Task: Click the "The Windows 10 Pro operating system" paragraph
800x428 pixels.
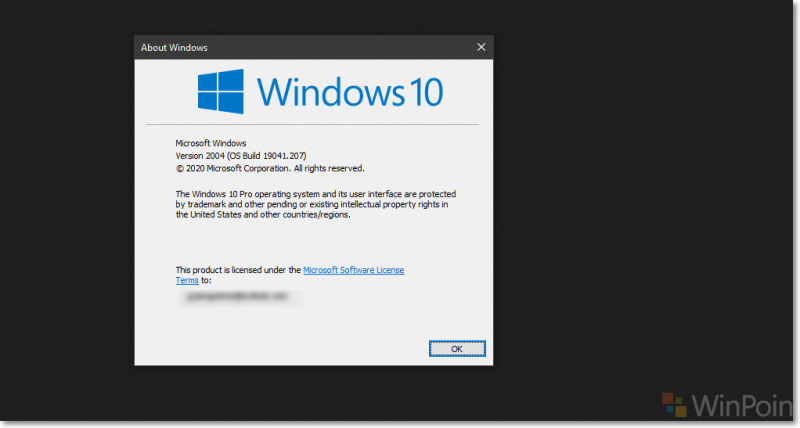Action: (x=316, y=204)
